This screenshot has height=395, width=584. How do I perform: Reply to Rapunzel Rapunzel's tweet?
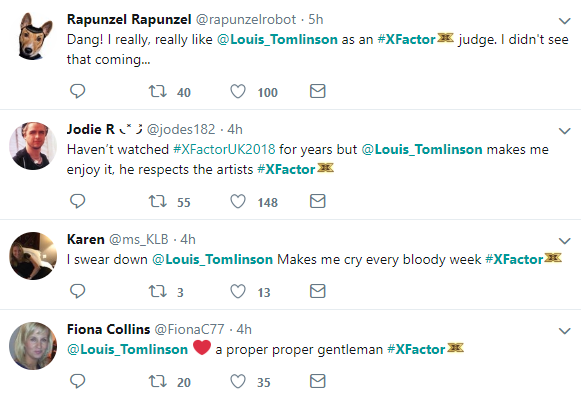[x=77, y=91]
